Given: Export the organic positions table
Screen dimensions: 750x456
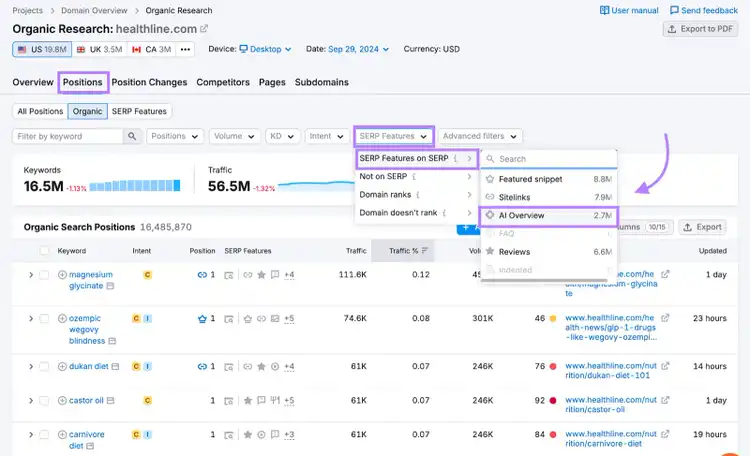Looking at the screenshot, I should click(702, 227).
